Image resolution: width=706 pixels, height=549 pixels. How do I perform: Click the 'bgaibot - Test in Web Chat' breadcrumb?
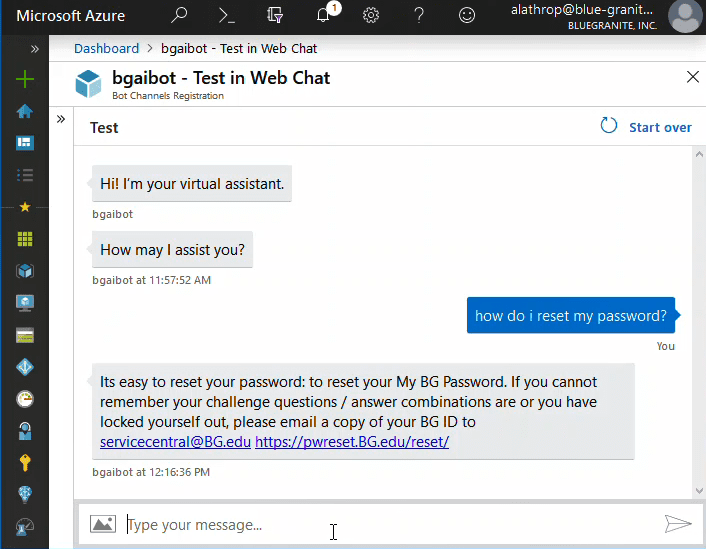[239, 48]
